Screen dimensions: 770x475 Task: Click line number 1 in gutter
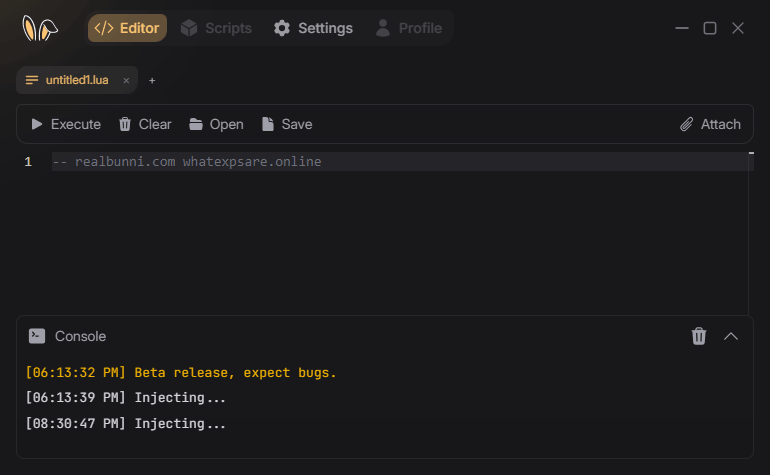point(28,162)
